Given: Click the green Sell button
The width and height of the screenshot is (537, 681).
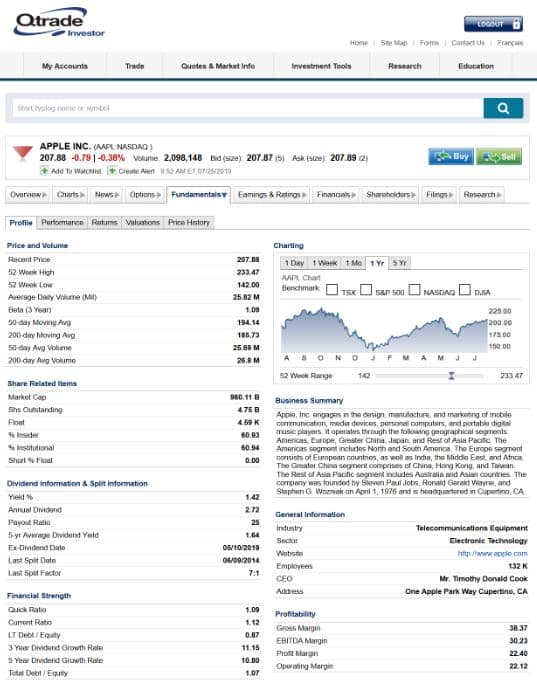Looking at the screenshot, I should [499, 156].
